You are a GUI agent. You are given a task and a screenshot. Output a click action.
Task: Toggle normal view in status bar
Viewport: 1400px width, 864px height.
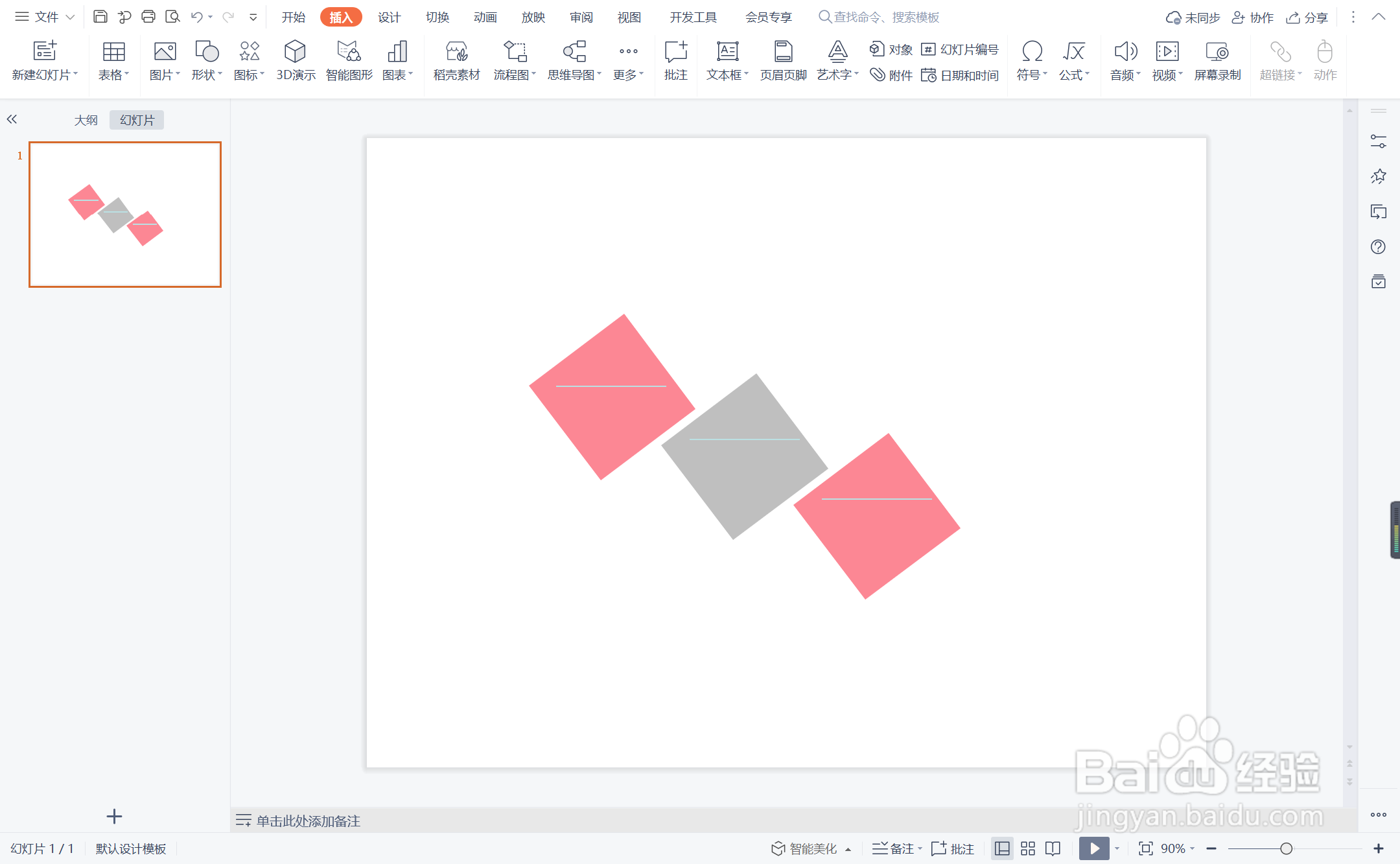point(1002,848)
